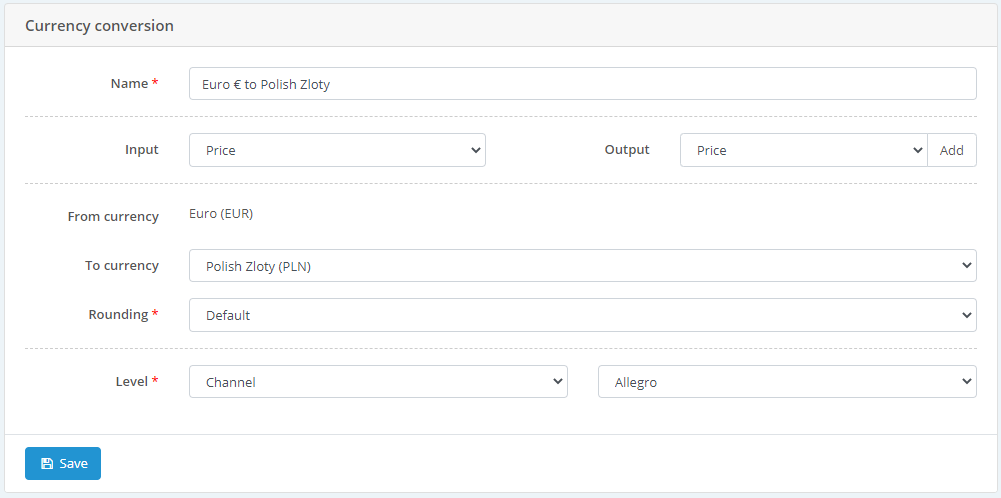
Task: Click the Name field label
Action: [129, 84]
